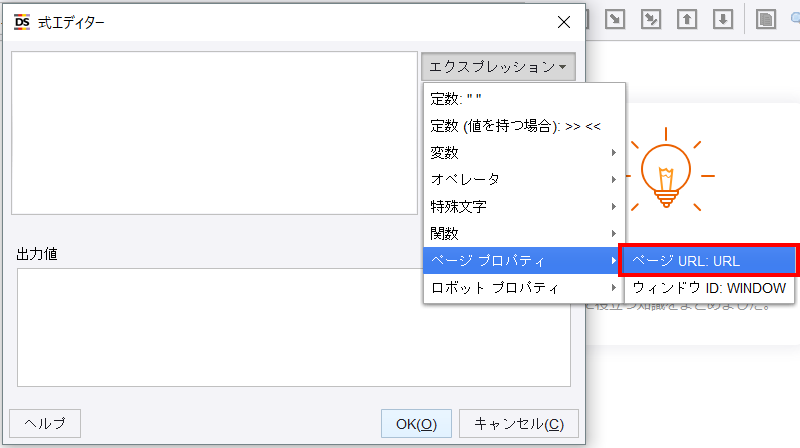Click the DS logo in the title bar

point(22,22)
